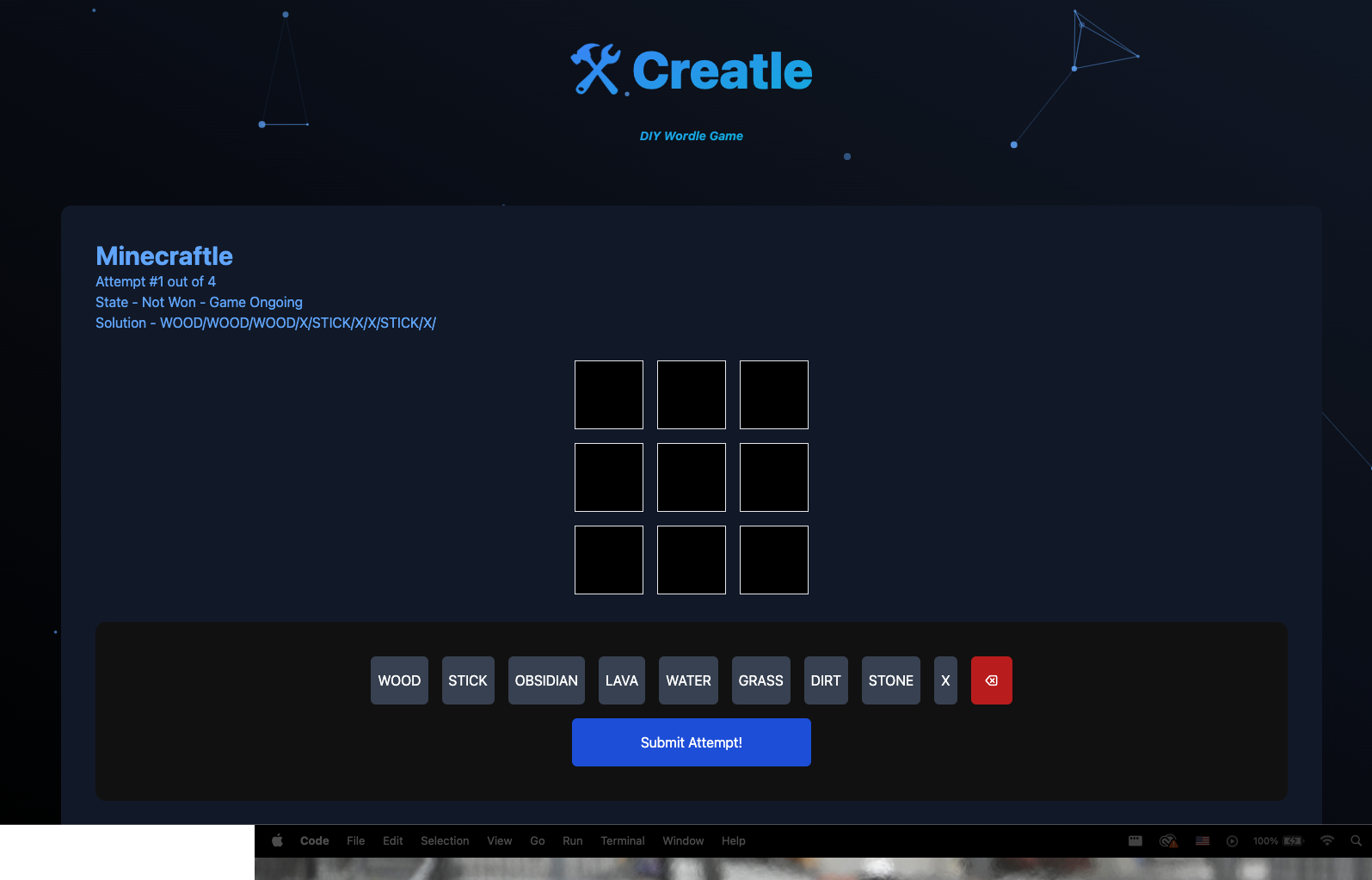Click the 'DIY Wordle Game' subtitle
Screen dimensions: 1372x880
(x=692, y=136)
